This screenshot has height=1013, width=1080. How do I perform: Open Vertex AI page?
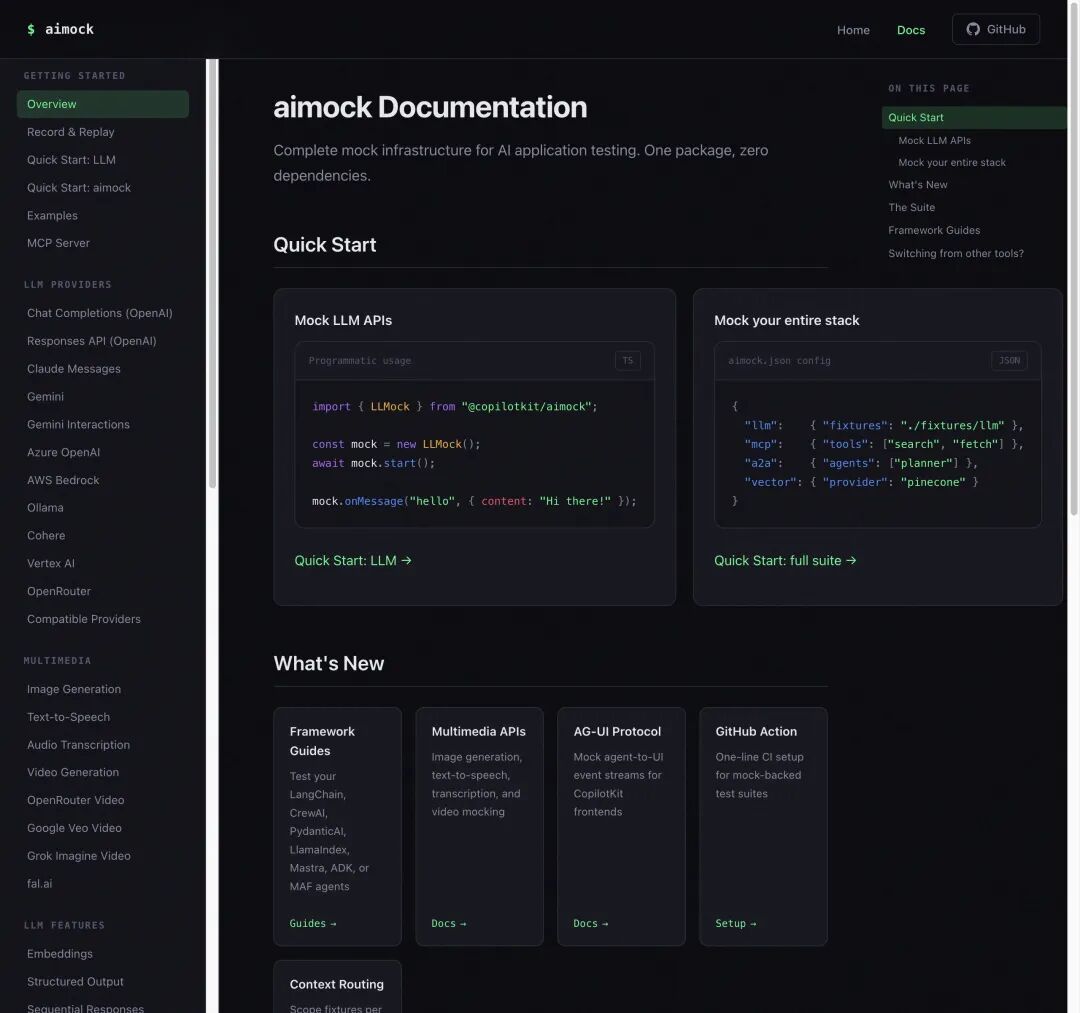[103, 563]
